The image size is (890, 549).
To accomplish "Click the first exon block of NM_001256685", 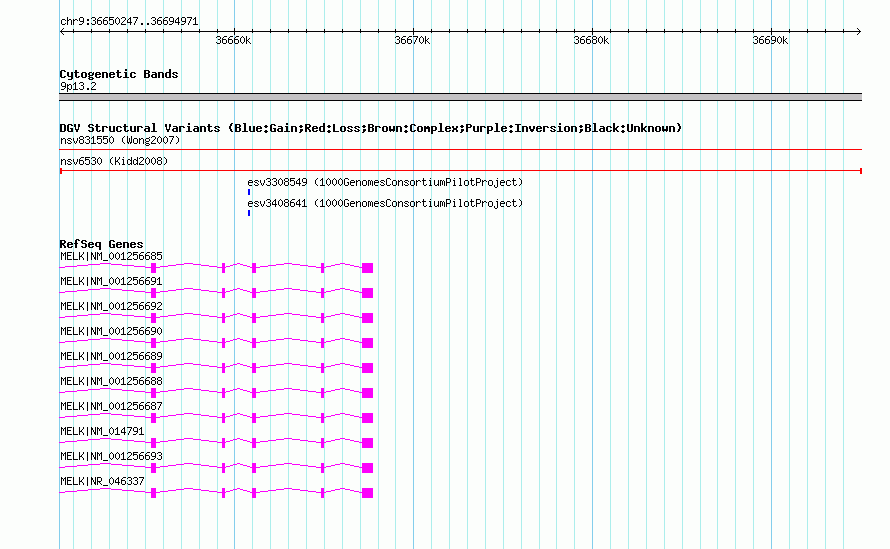I will coord(153,268).
